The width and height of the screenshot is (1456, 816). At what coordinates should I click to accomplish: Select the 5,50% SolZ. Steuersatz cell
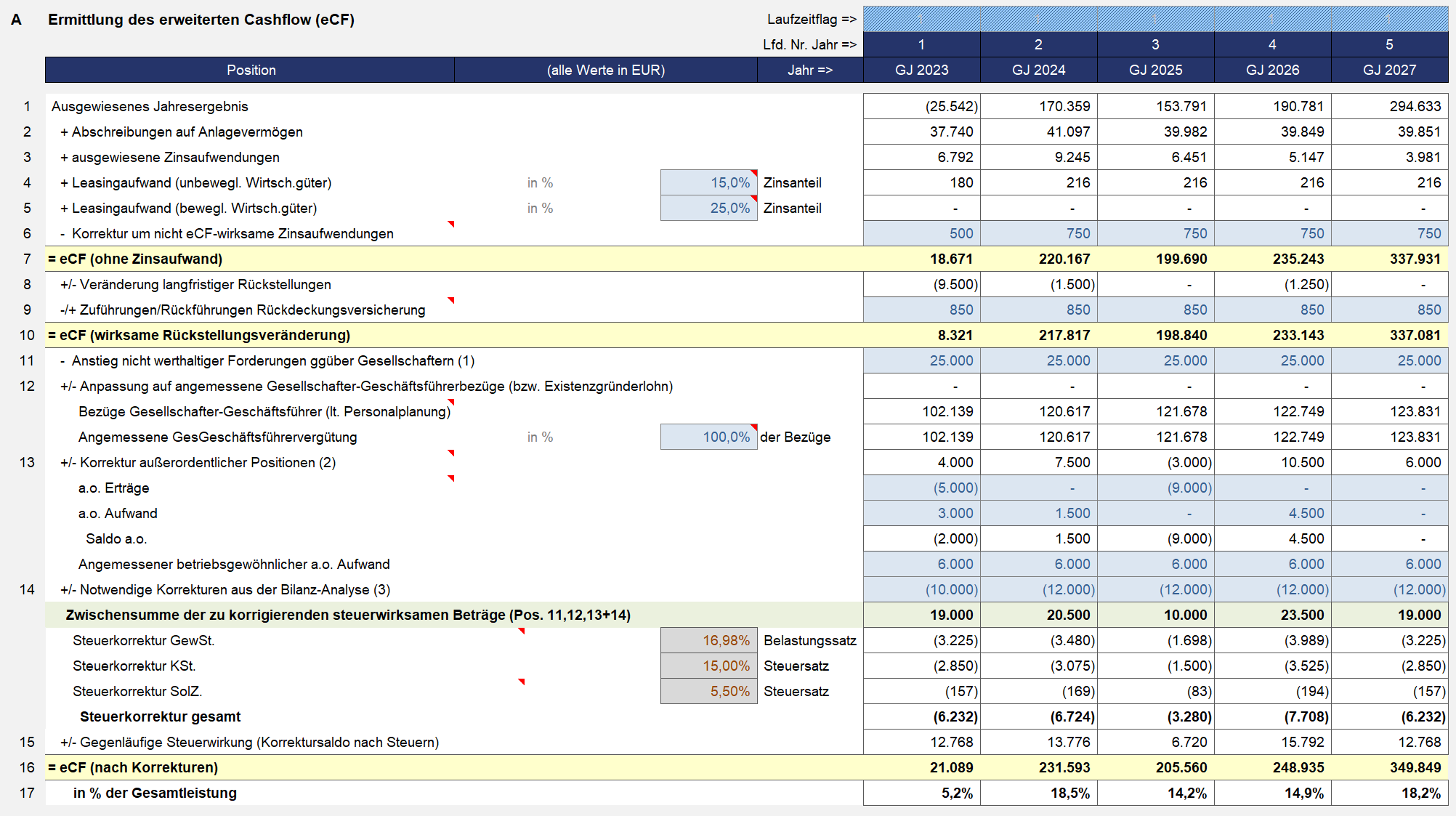[x=708, y=691]
